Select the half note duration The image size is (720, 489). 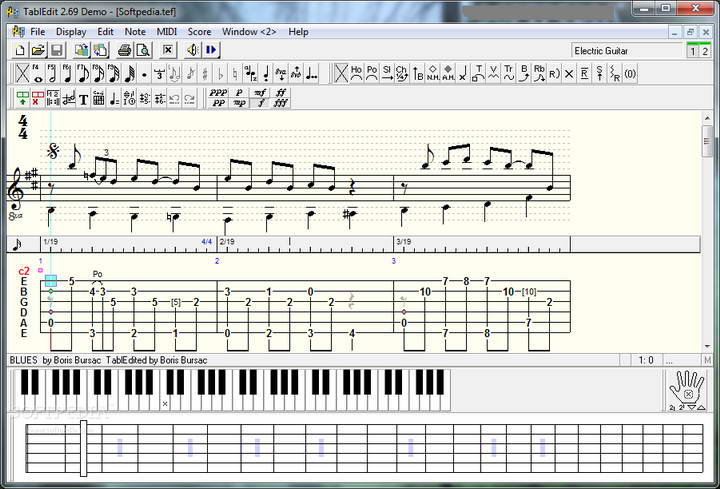52,73
